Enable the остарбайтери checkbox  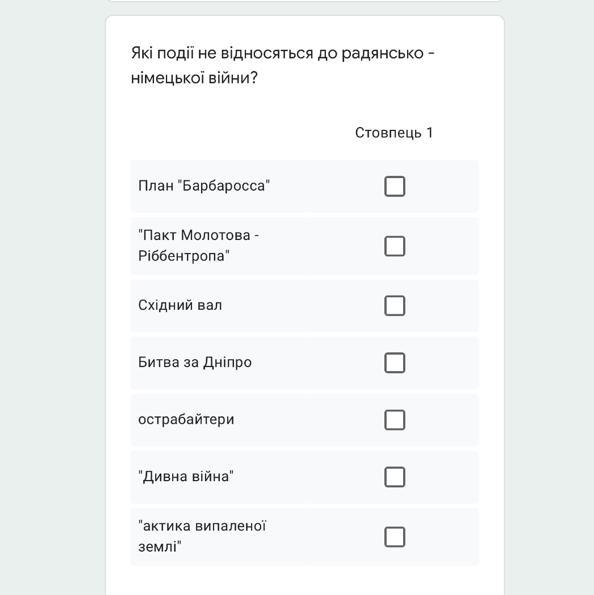(x=395, y=420)
